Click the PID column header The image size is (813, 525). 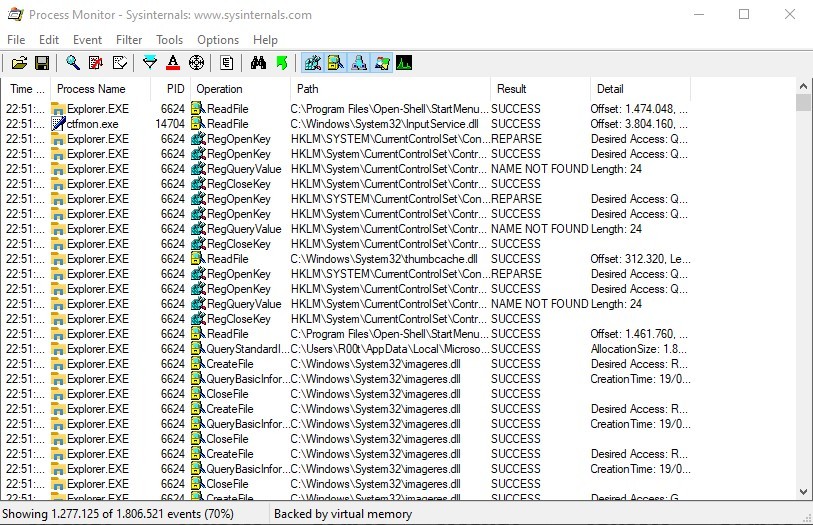pyautogui.click(x=171, y=89)
